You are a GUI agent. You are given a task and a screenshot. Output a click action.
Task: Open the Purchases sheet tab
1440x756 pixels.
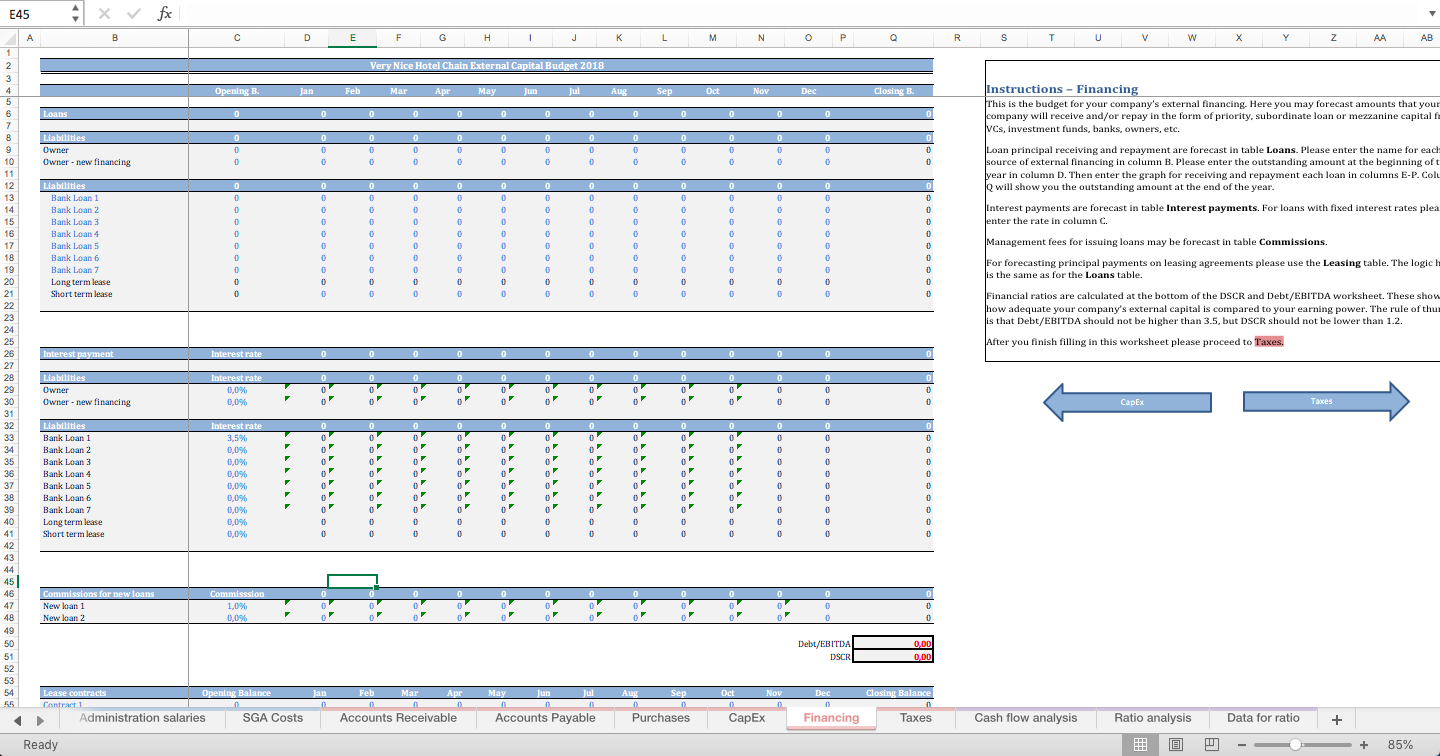[x=661, y=718]
